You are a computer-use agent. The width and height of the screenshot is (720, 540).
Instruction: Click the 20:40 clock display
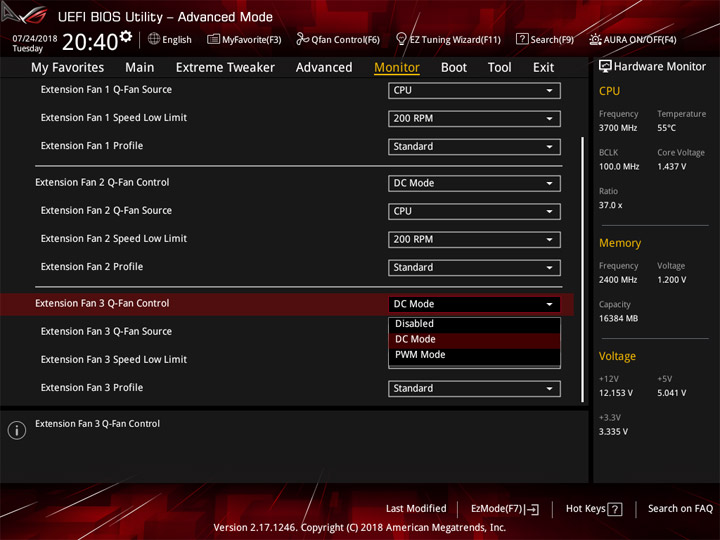coord(90,42)
